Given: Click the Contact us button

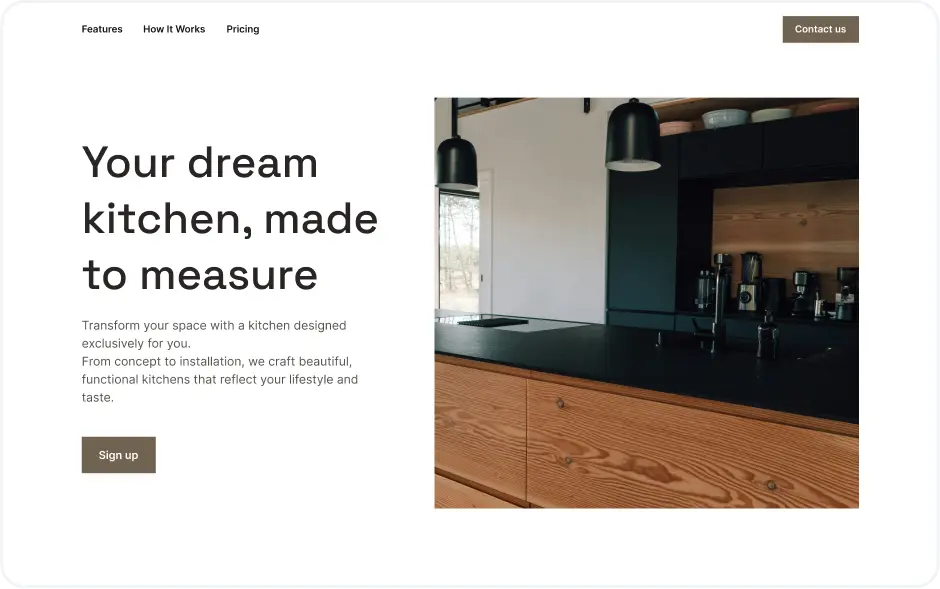Looking at the screenshot, I should pos(820,29).
